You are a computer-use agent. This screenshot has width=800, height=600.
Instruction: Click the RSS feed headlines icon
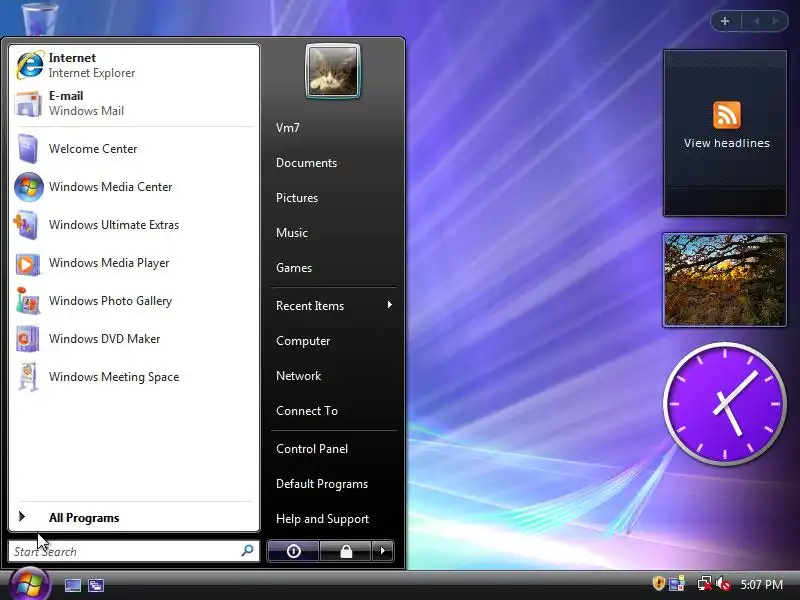point(727,115)
